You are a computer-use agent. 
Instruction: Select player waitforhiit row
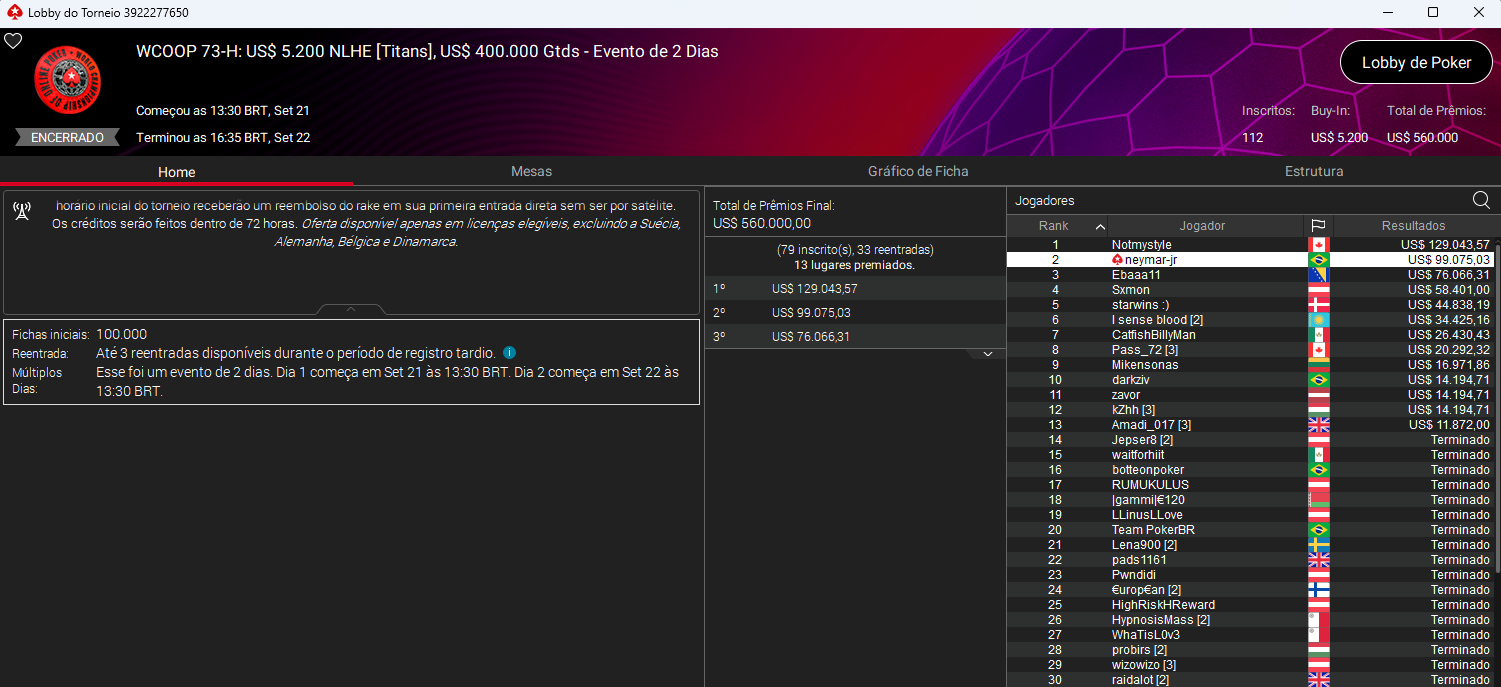click(x=1250, y=455)
